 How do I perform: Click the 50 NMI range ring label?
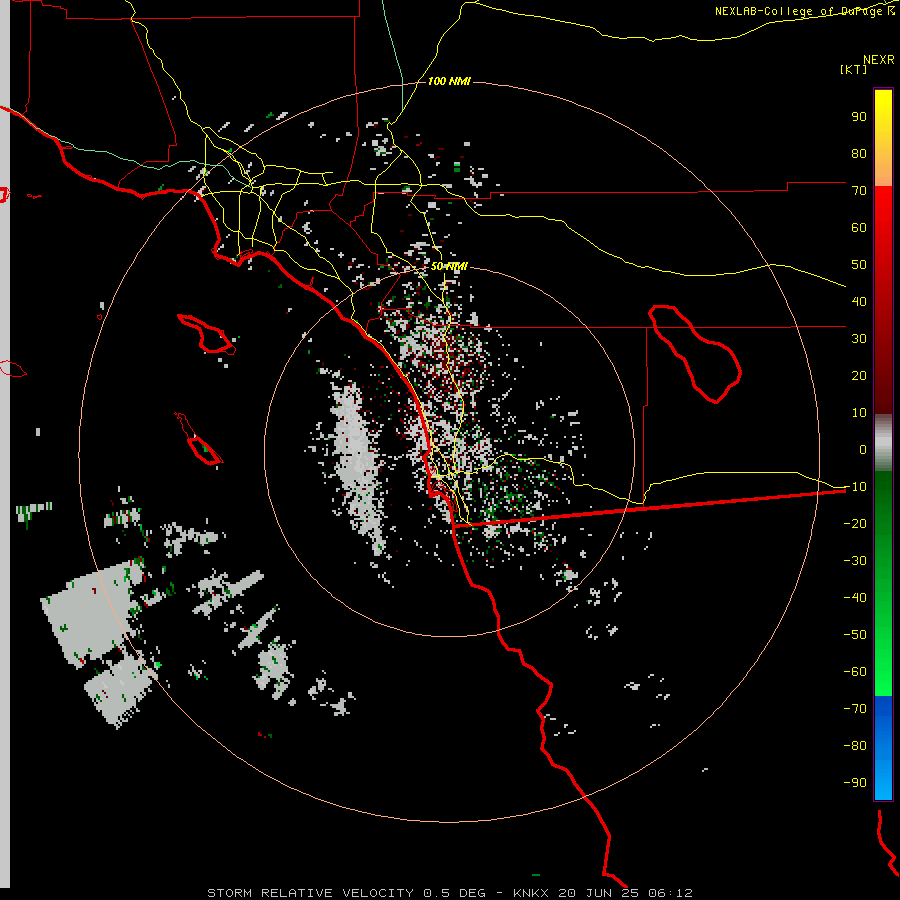point(449,266)
